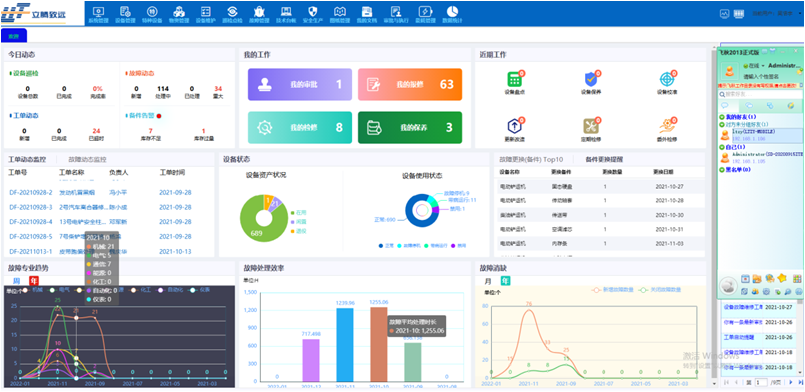Switch to 备件更换提醒 tab

point(604,160)
